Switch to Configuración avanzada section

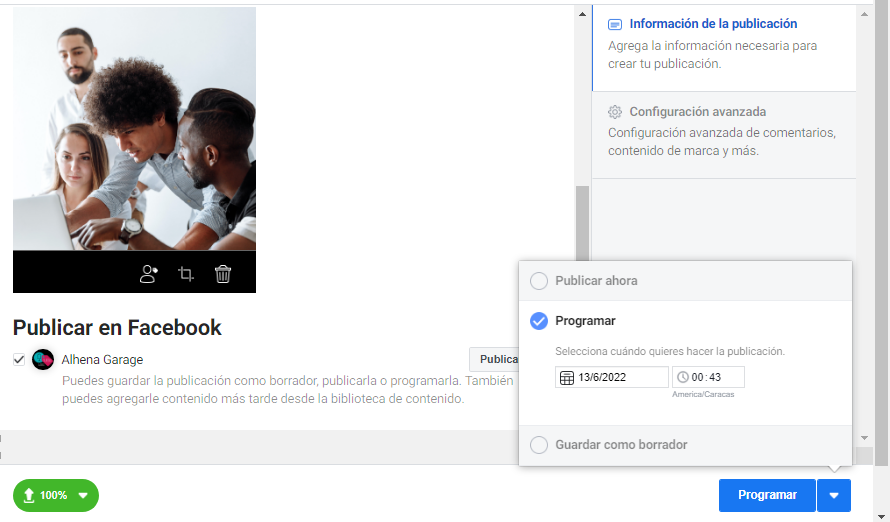[x=697, y=112]
